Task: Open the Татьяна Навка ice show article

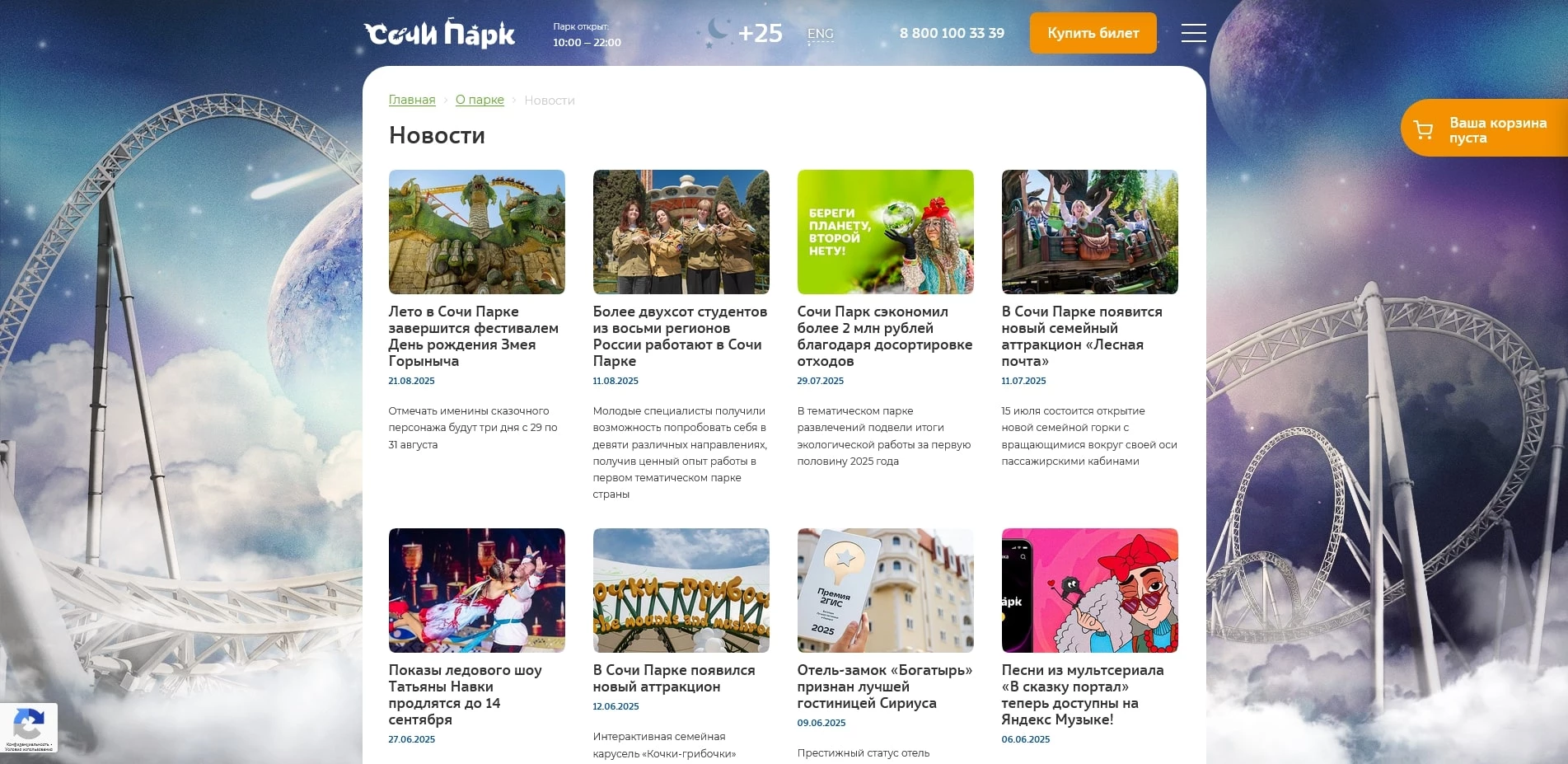Action: pyautogui.click(x=466, y=695)
